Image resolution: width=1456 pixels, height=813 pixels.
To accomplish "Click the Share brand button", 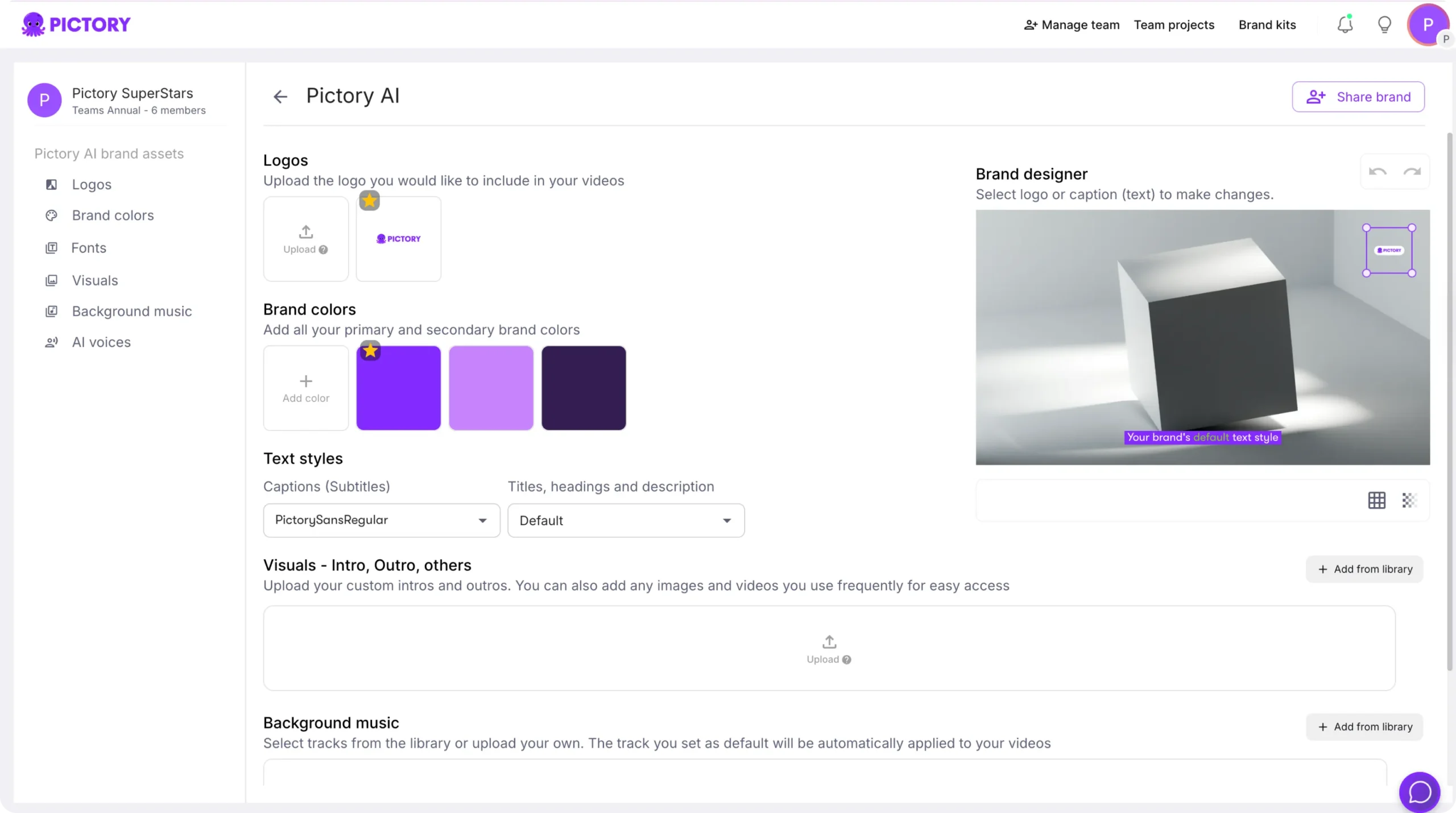I will coord(1358,97).
